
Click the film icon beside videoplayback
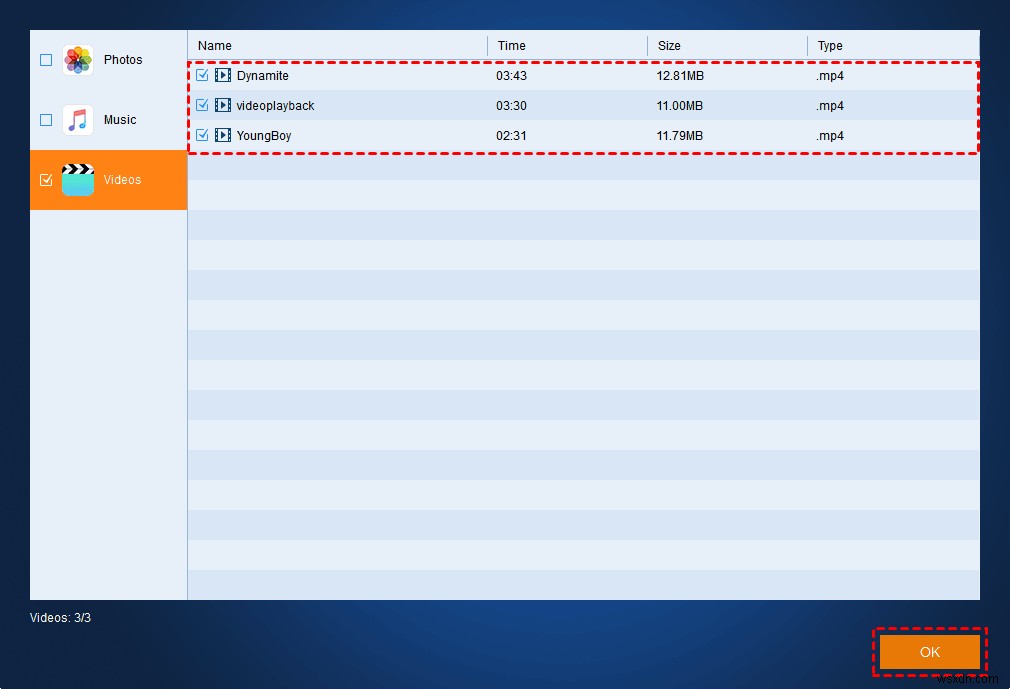coord(223,106)
